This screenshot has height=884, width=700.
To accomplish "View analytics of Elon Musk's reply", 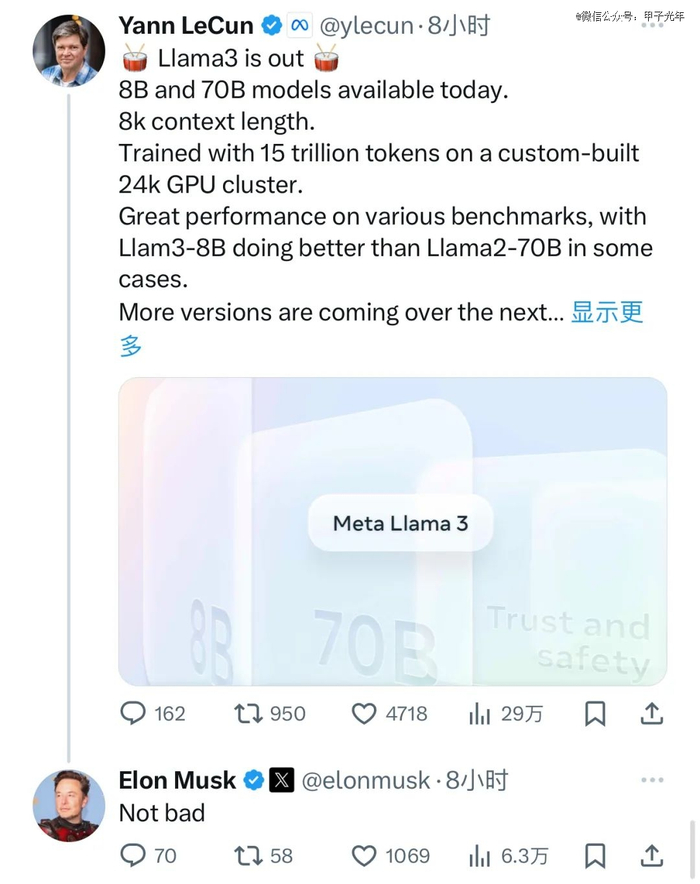I will 480,855.
